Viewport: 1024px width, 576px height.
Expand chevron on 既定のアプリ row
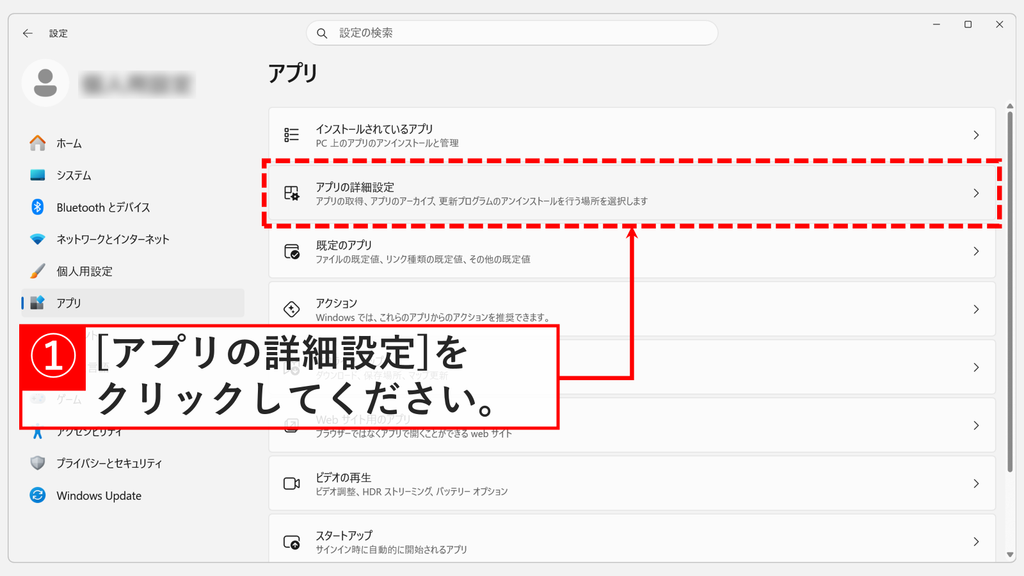point(976,251)
